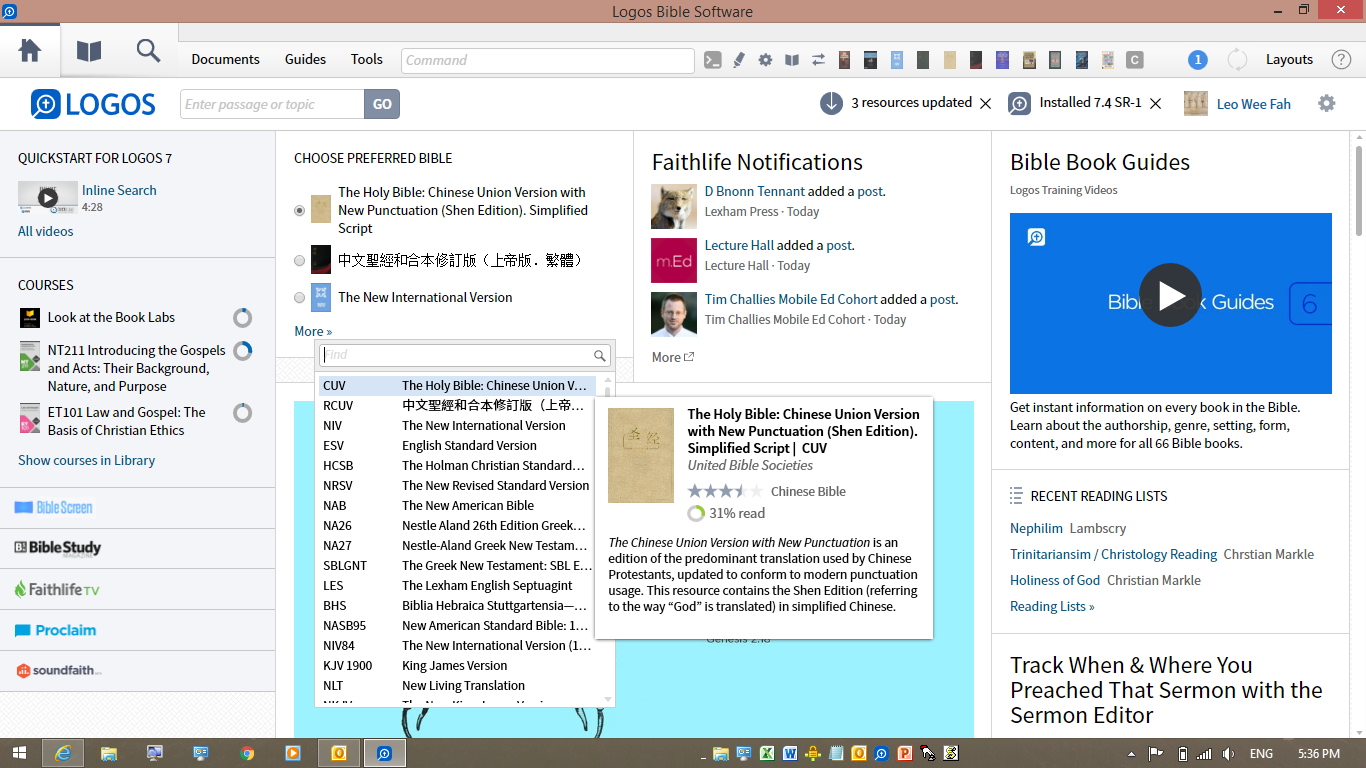
Task: Play the Bible Book Guides video
Action: 1170,295
